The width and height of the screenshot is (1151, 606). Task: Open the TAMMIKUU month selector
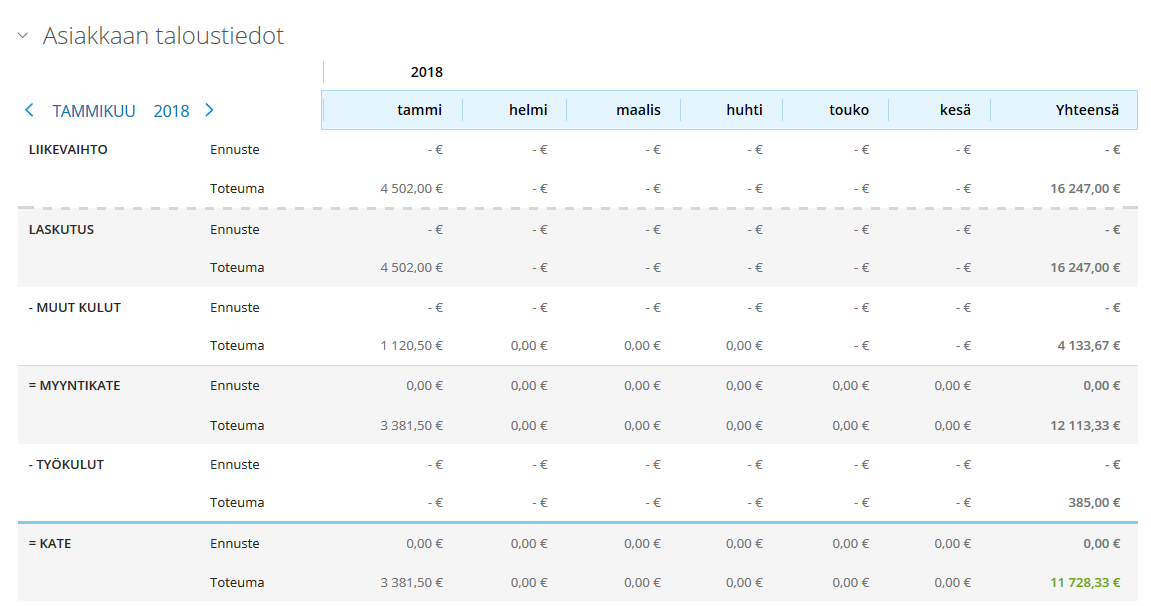tap(94, 111)
